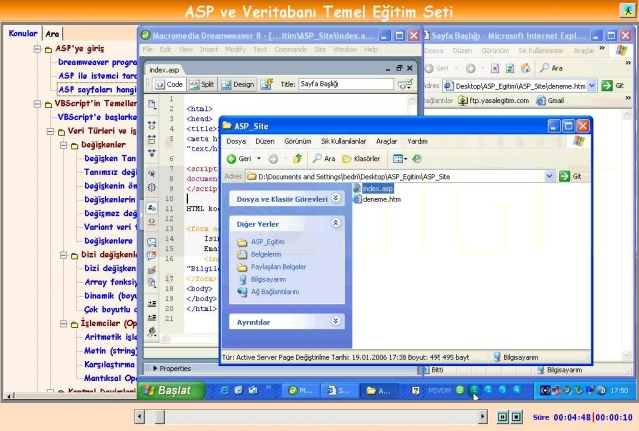The height and width of the screenshot is (431, 639).
Task: Switch to the Konular tab
Action: pyautogui.click(x=23, y=33)
